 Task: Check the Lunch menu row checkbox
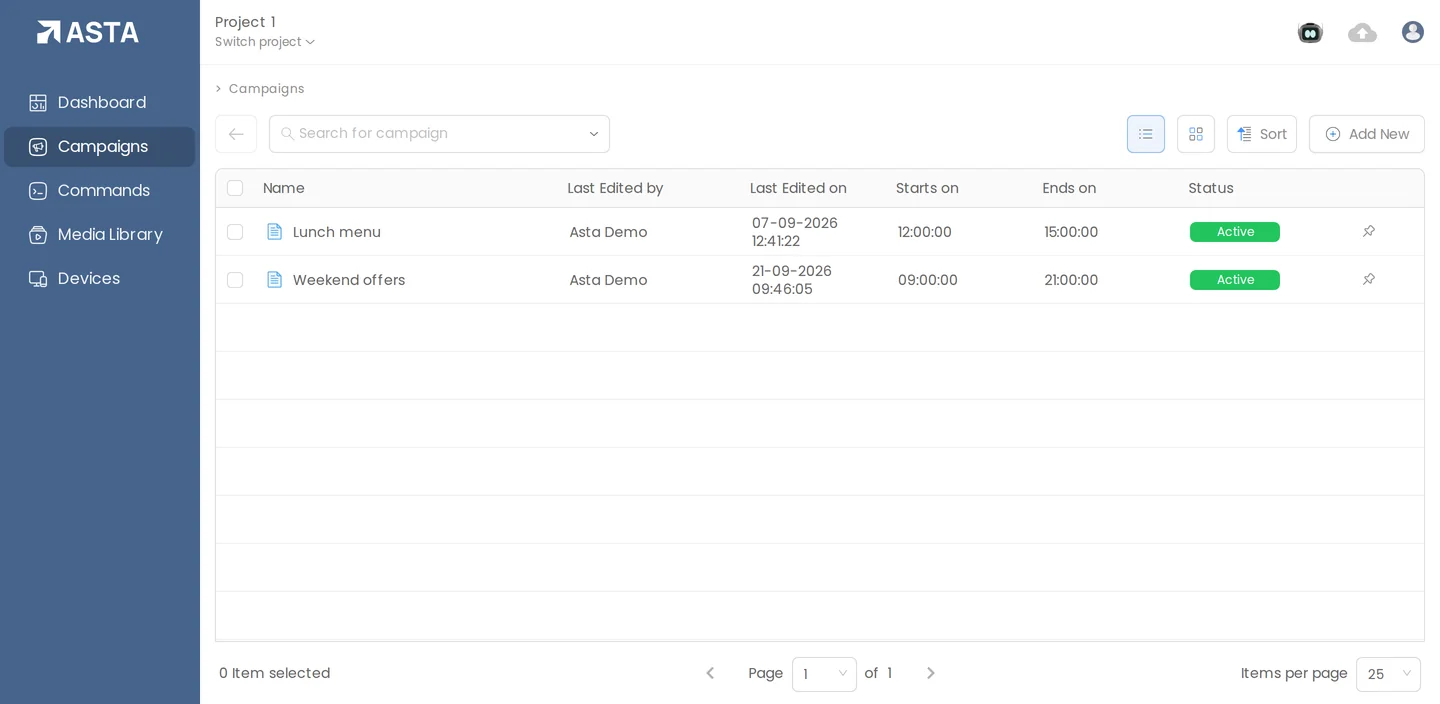point(235,232)
